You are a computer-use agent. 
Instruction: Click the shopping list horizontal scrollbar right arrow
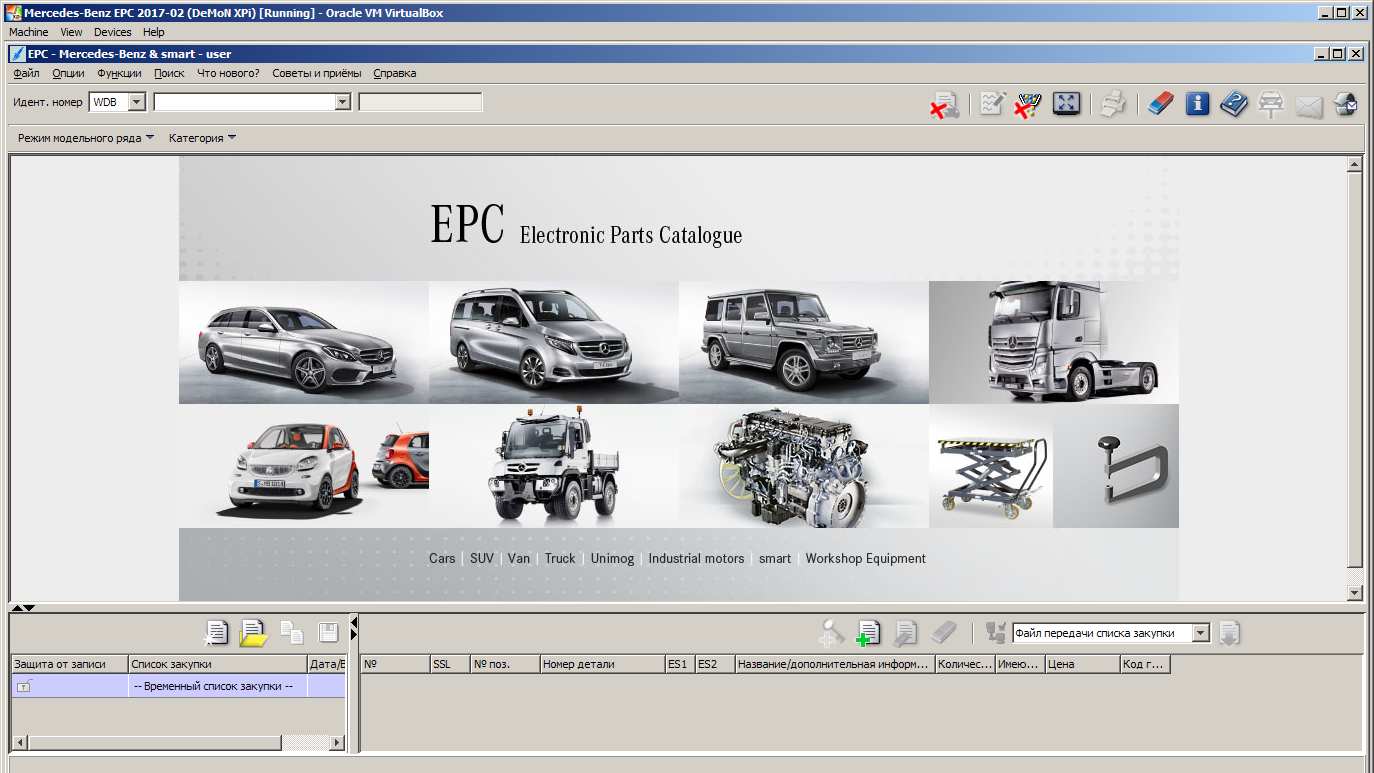click(x=336, y=743)
